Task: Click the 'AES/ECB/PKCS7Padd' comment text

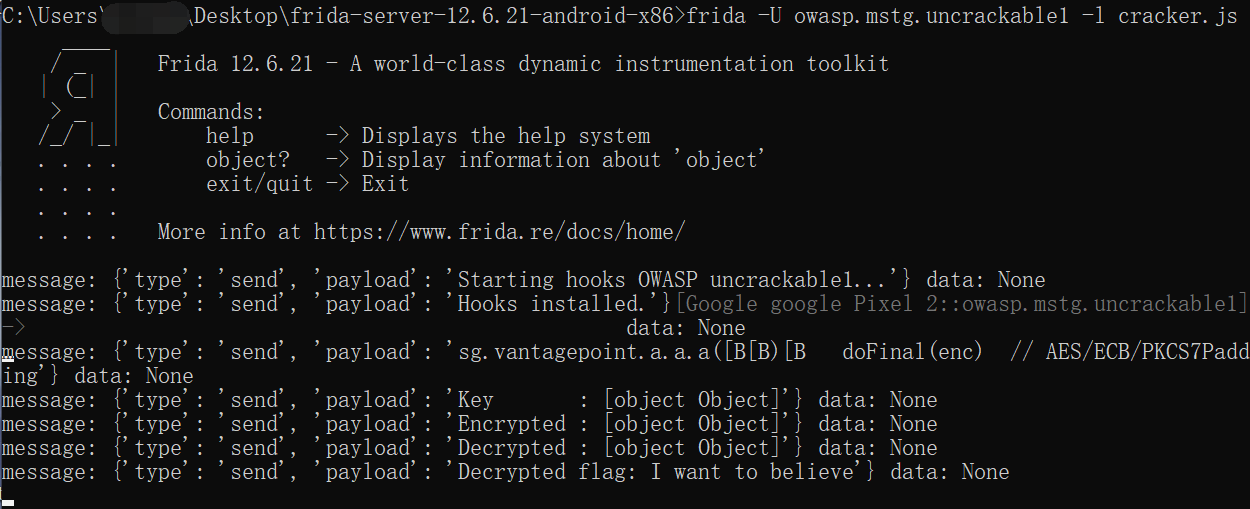Action: [1146, 352]
